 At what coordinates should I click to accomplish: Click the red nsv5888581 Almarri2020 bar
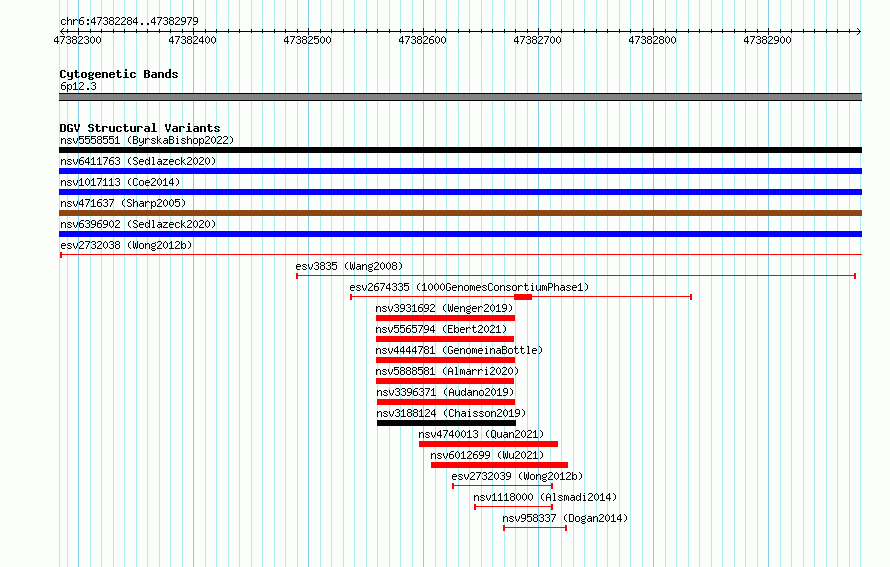coord(444,381)
